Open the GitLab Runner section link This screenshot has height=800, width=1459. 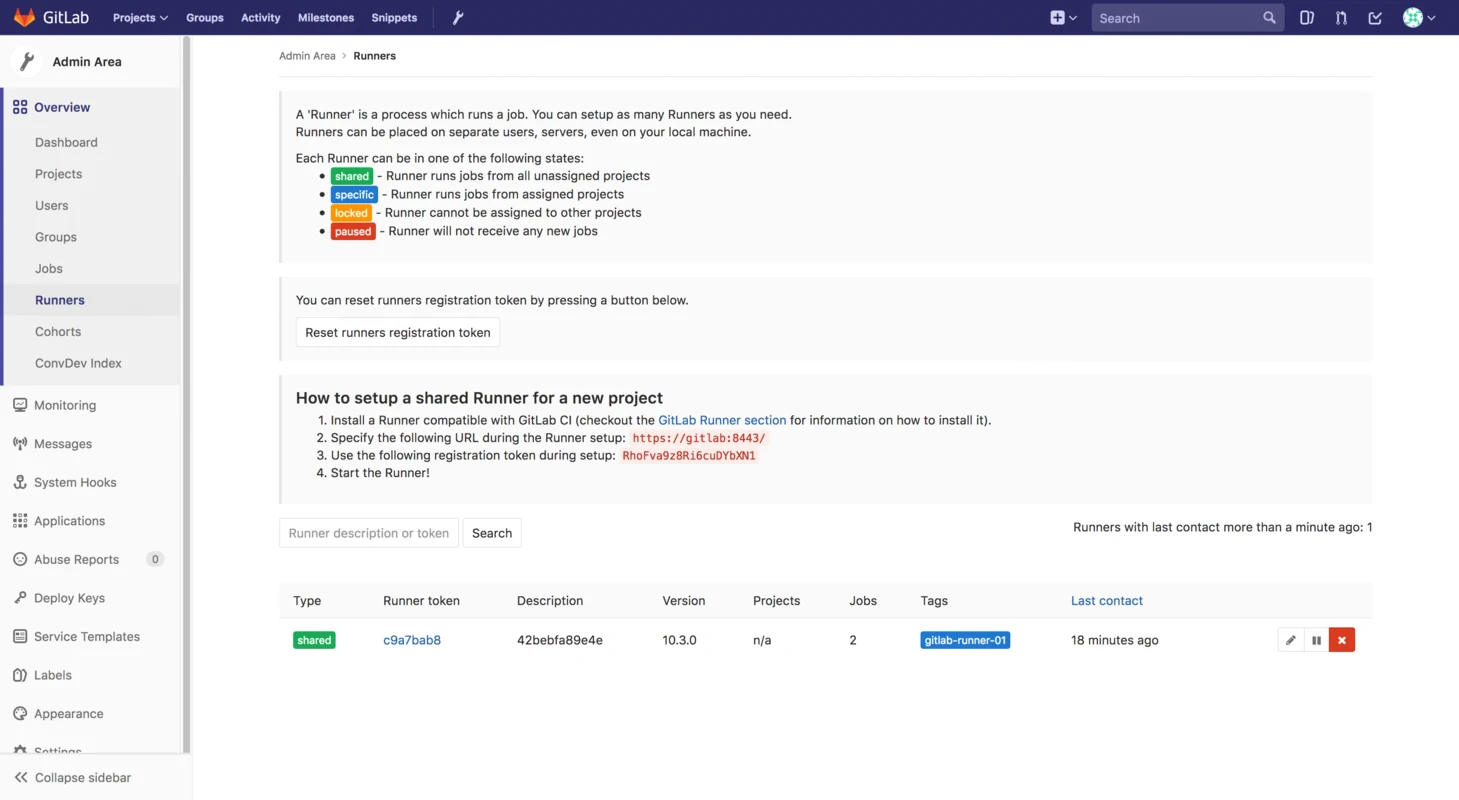pos(722,420)
